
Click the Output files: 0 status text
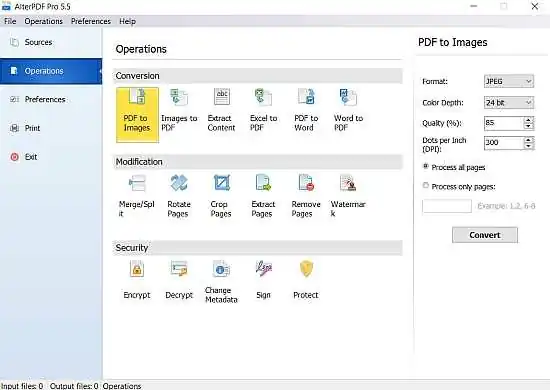tap(74, 386)
